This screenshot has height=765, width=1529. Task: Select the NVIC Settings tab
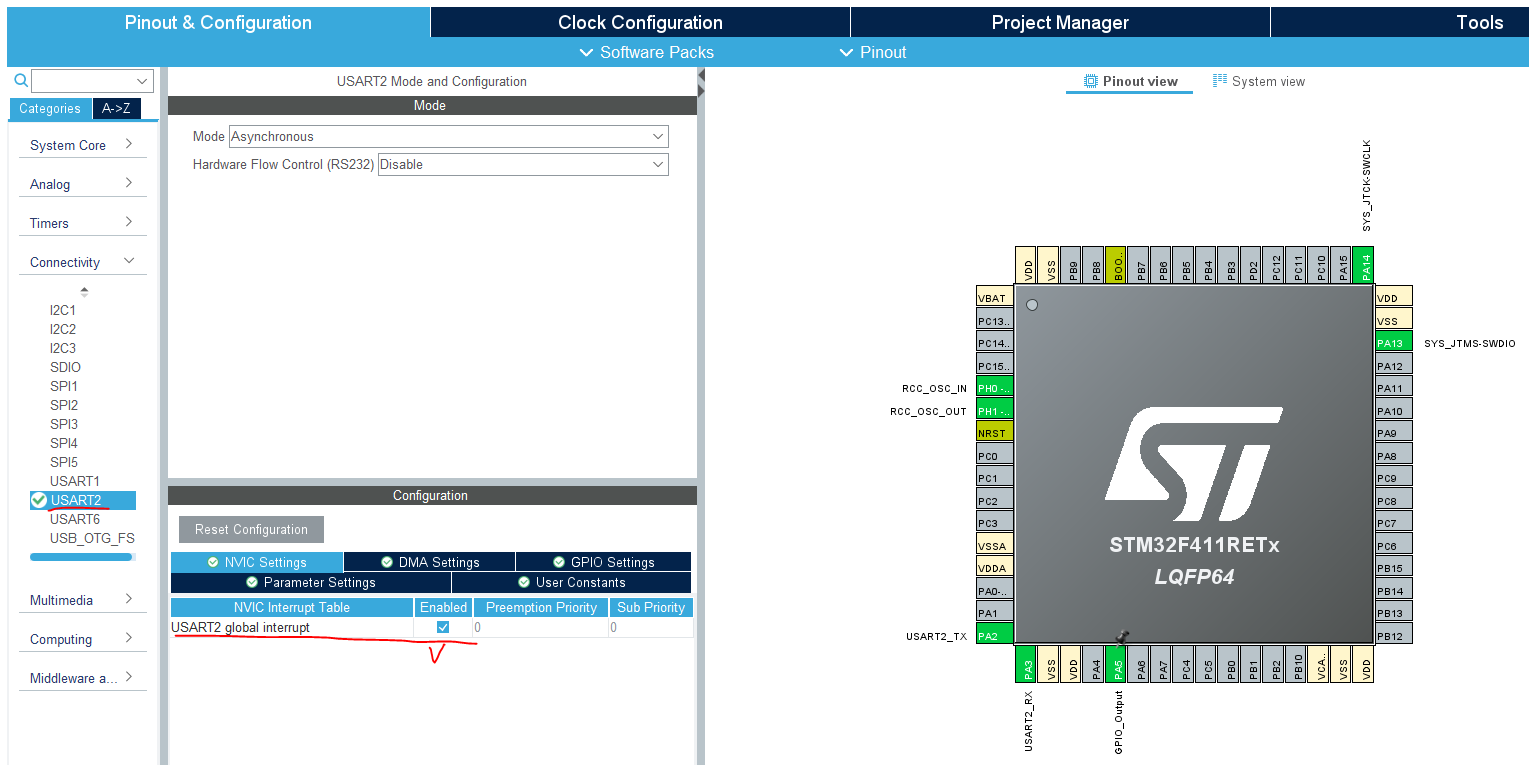tap(257, 562)
